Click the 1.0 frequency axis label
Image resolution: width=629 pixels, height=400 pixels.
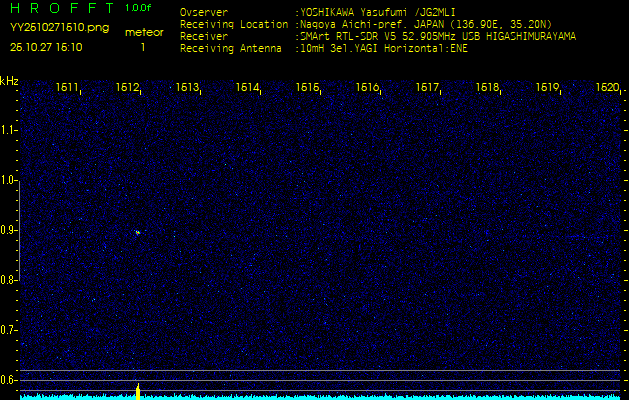tap(9, 180)
